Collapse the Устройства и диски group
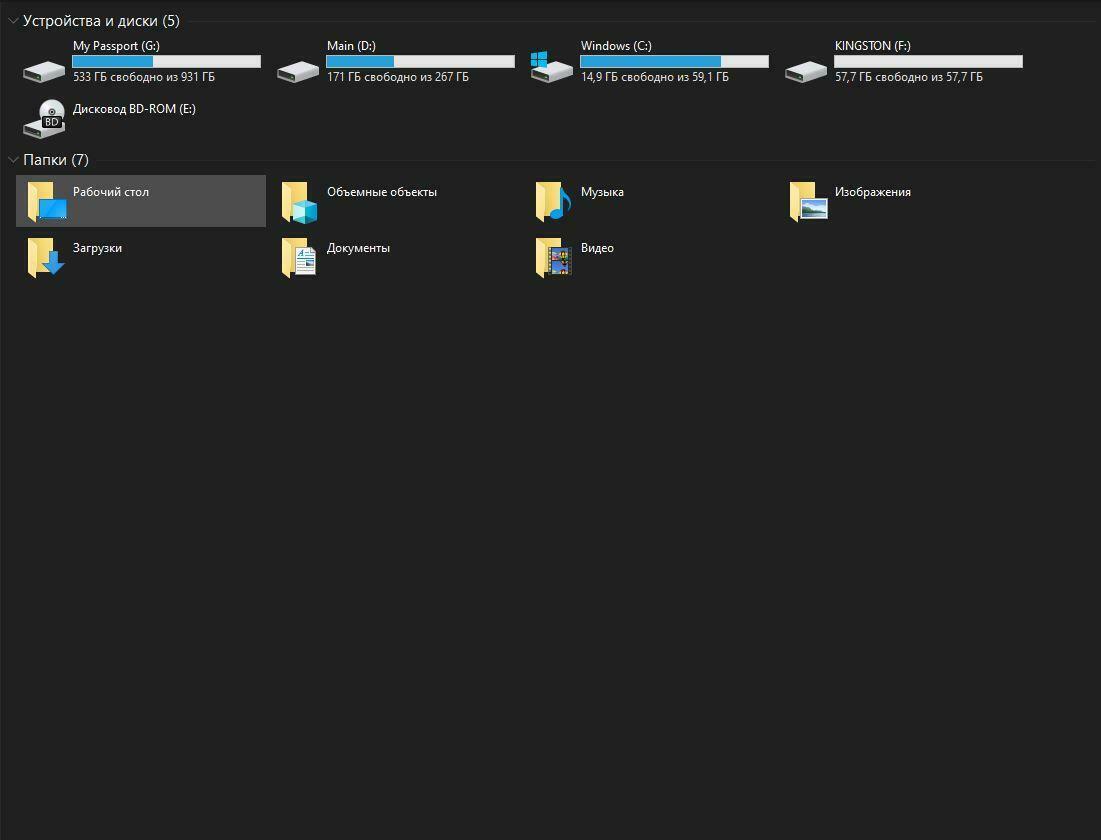Screen dimensions: 1101x840 click(x=13, y=21)
